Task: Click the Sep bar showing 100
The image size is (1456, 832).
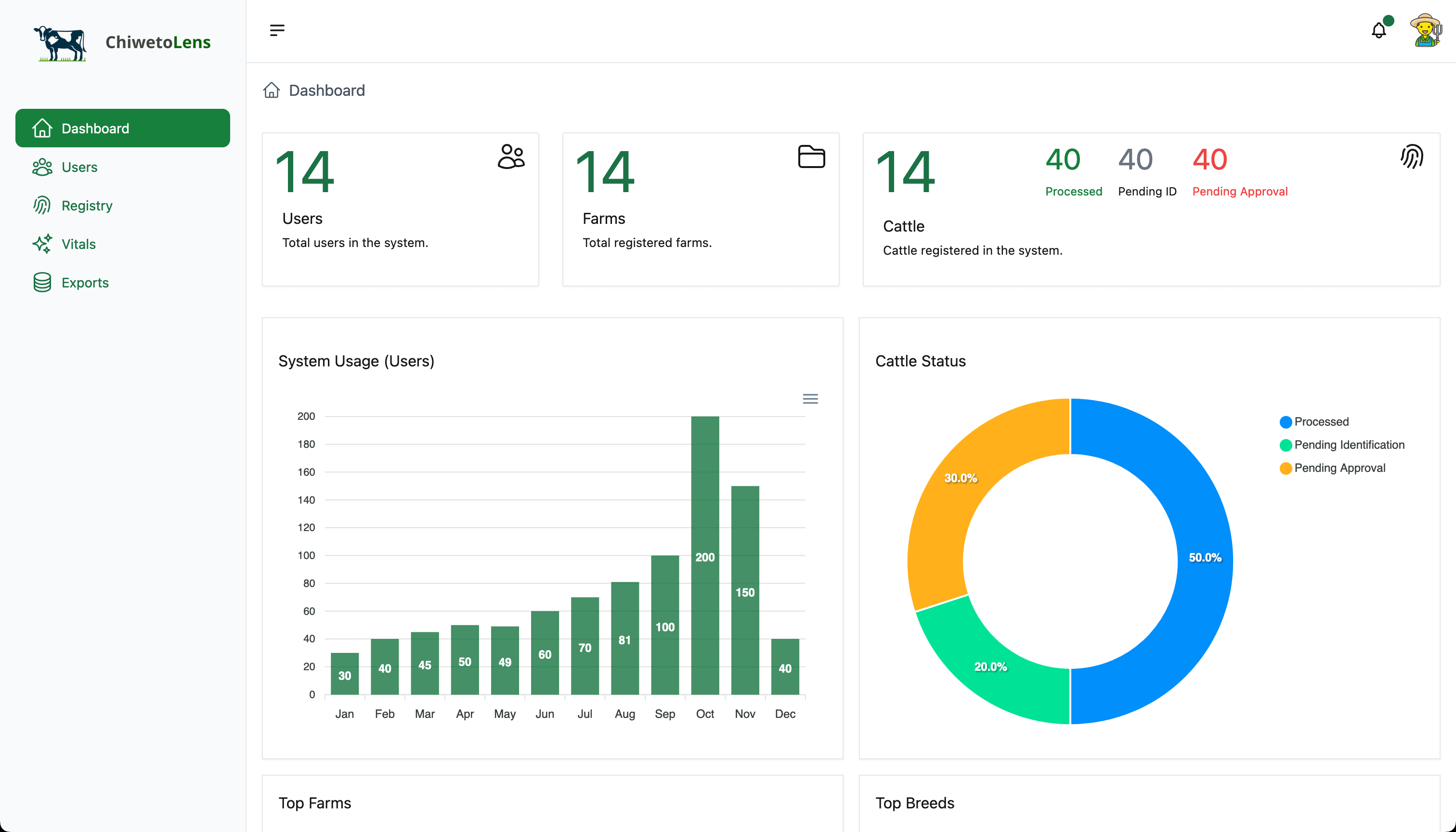Action: point(665,625)
